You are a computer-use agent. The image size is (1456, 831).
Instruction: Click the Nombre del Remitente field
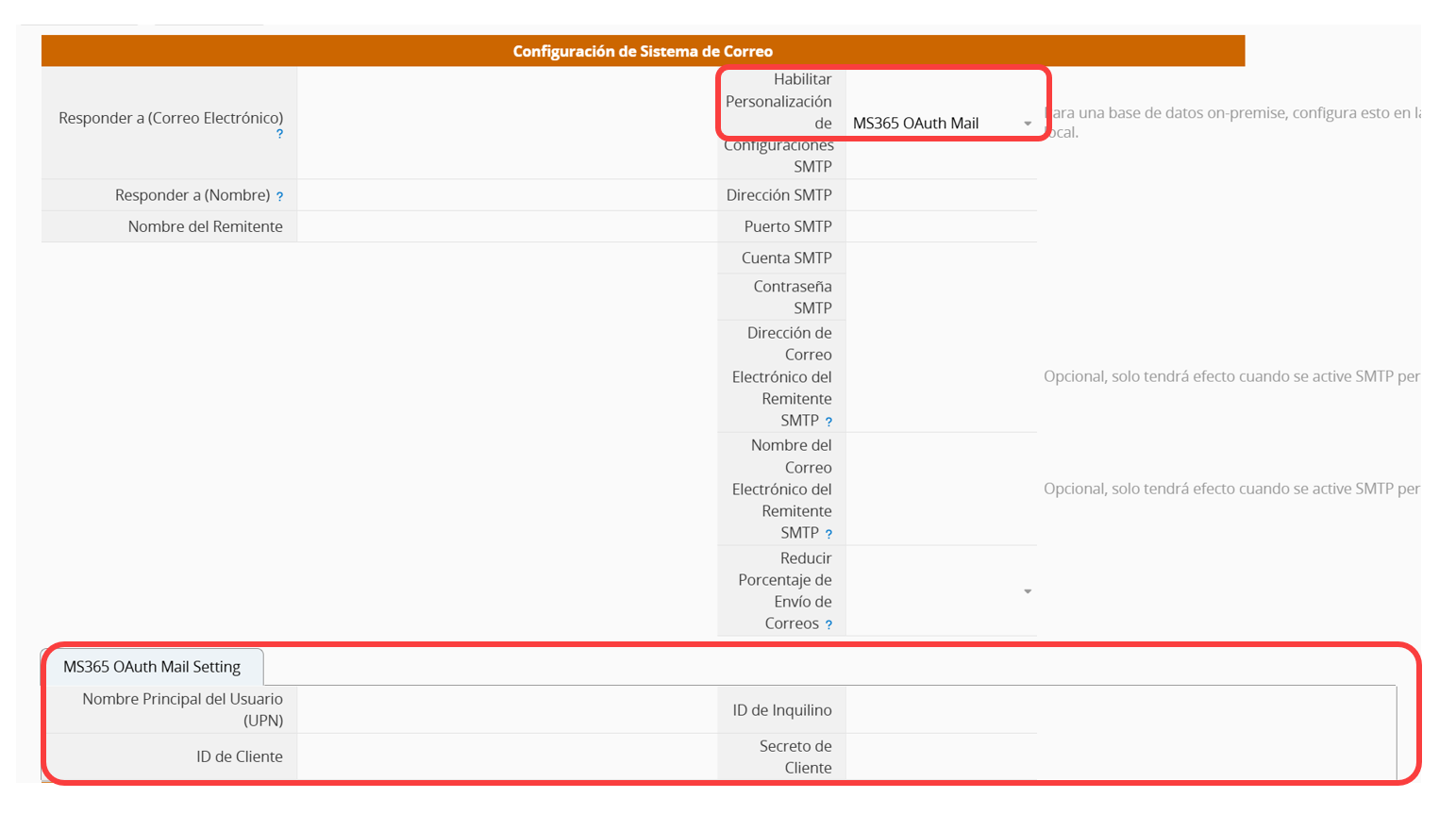click(x=506, y=226)
